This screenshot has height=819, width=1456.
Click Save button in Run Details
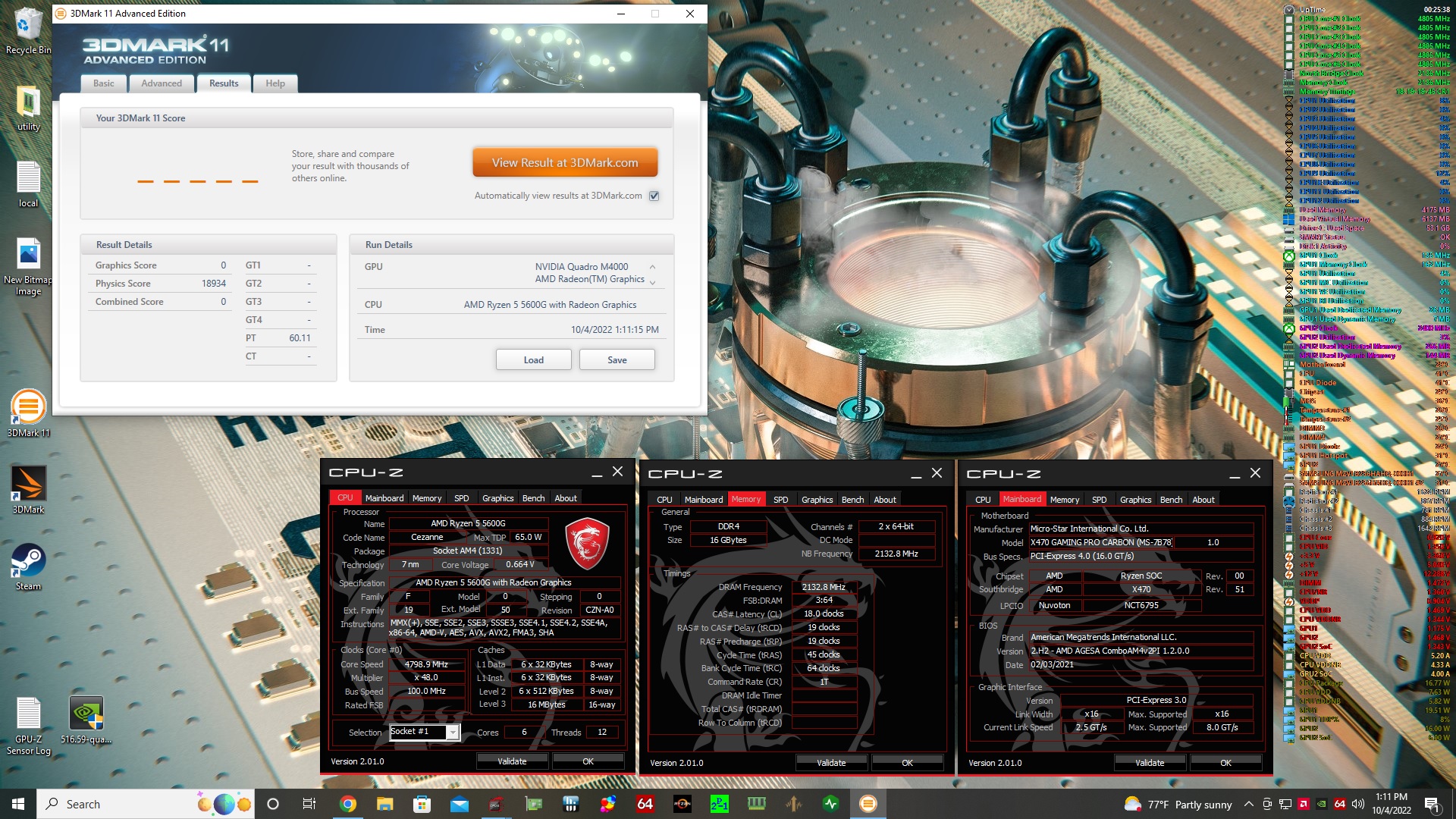tap(617, 359)
